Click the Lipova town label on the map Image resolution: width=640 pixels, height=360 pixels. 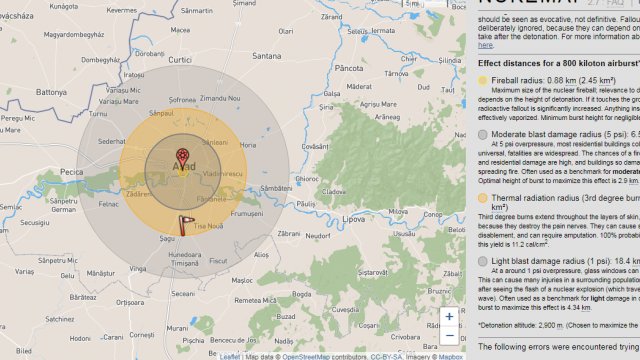[x=353, y=220]
